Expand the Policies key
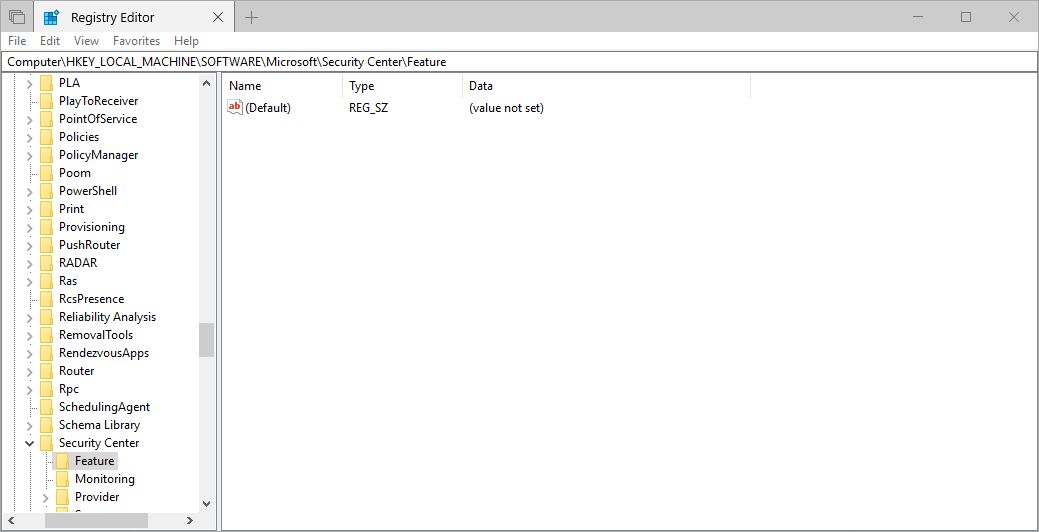Image resolution: width=1039 pixels, height=532 pixels. (x=29, y=137)
